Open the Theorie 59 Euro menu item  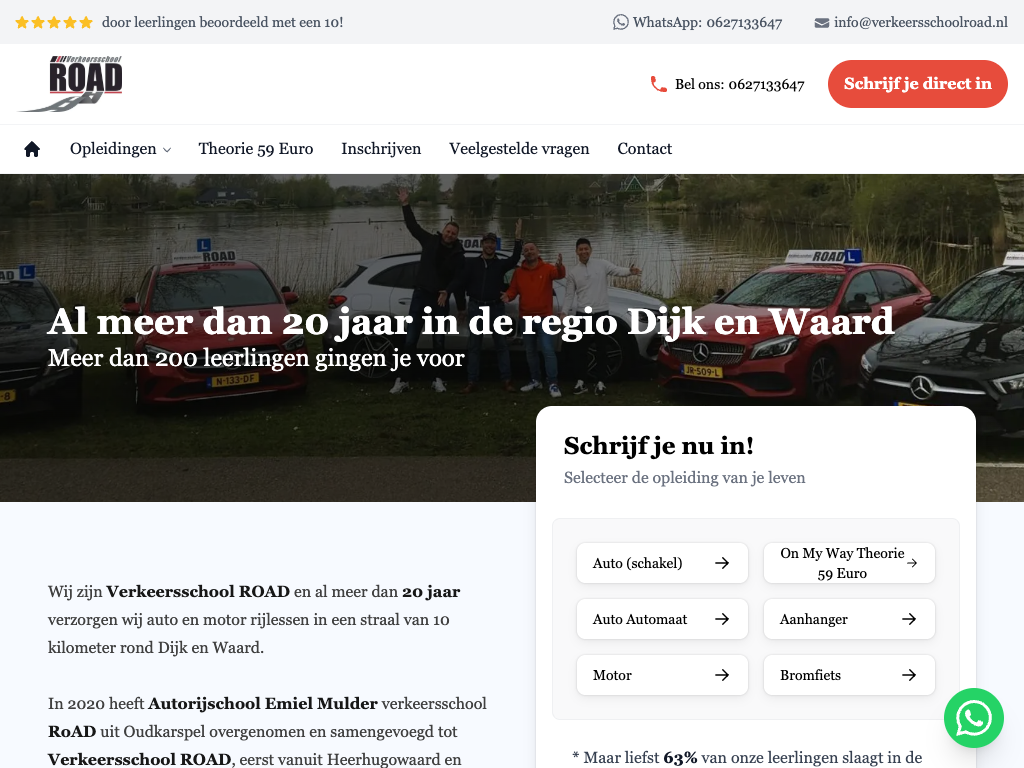[x=256, y=149]
